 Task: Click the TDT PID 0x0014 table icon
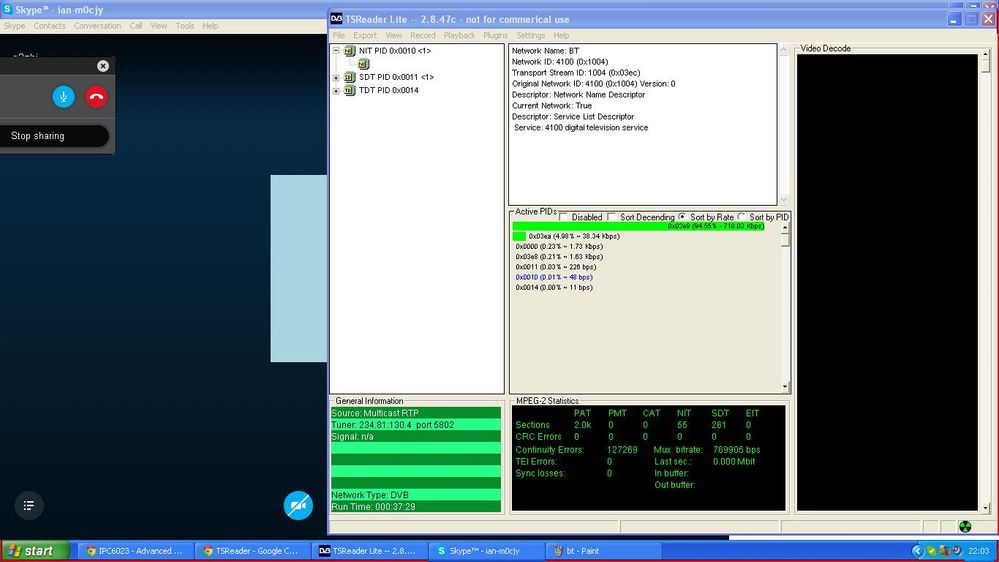coord(349,90)
